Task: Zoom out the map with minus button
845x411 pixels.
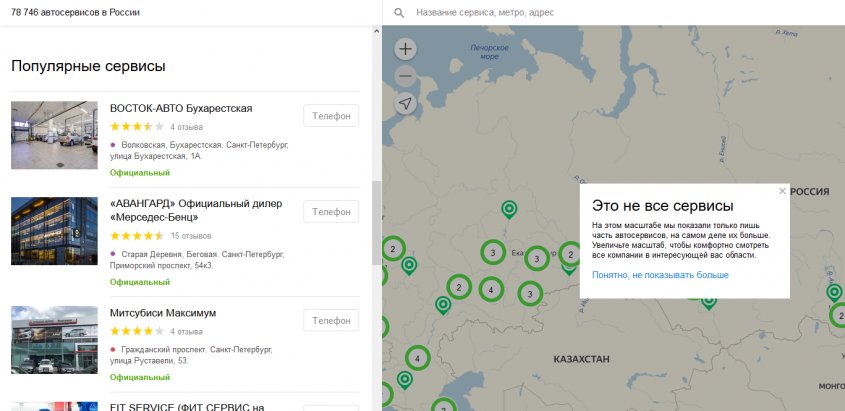Action: pyautogui.click(x=405, y=76)
